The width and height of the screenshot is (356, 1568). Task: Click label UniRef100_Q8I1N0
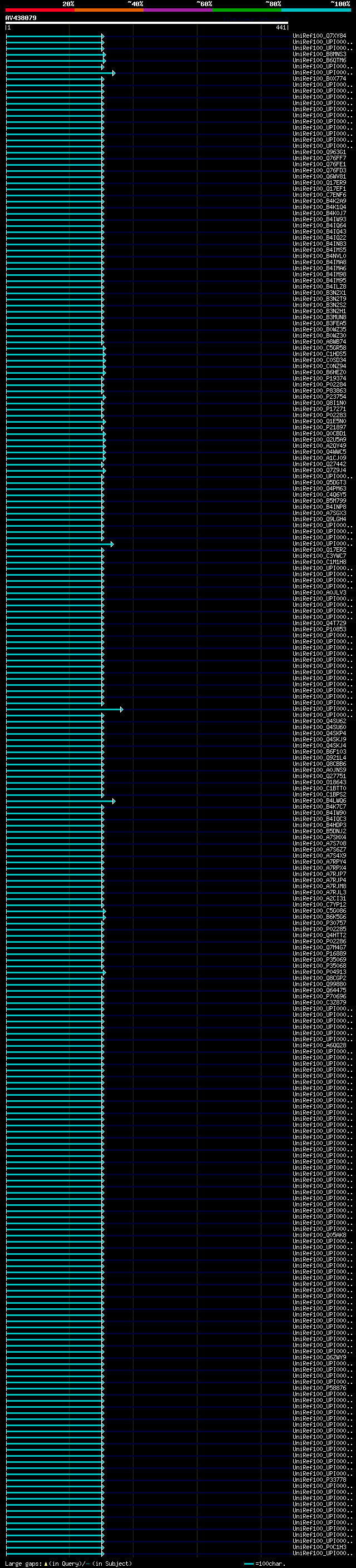click(319, 403)
